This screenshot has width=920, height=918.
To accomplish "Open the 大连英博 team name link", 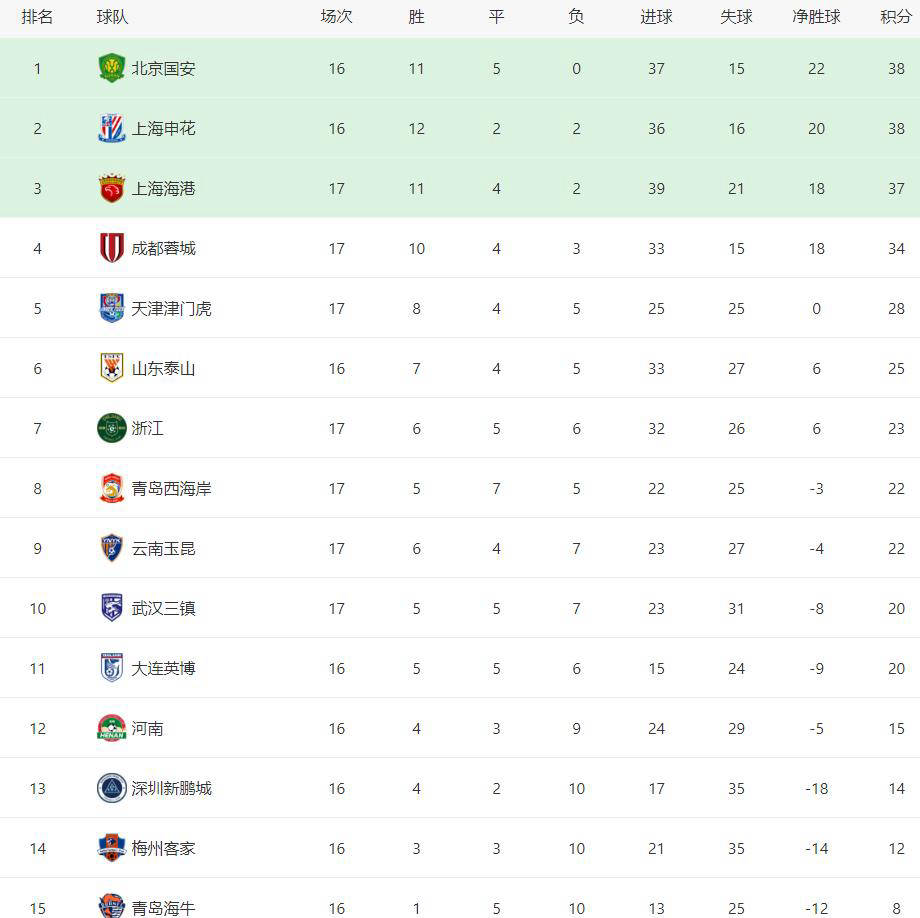I will coord(163,668).
